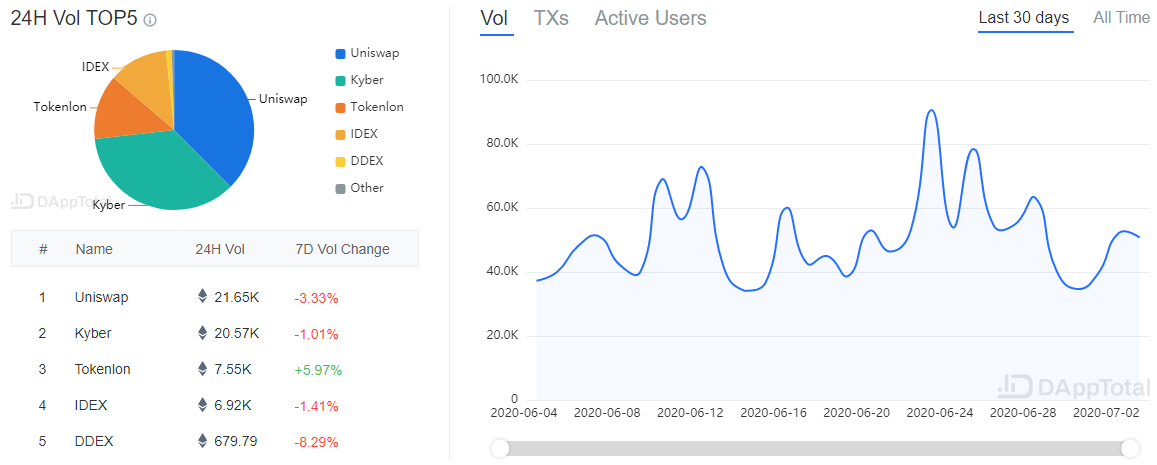Toggle the Uniswap legend color square
1157x465 pixels.
pos(340,53)
